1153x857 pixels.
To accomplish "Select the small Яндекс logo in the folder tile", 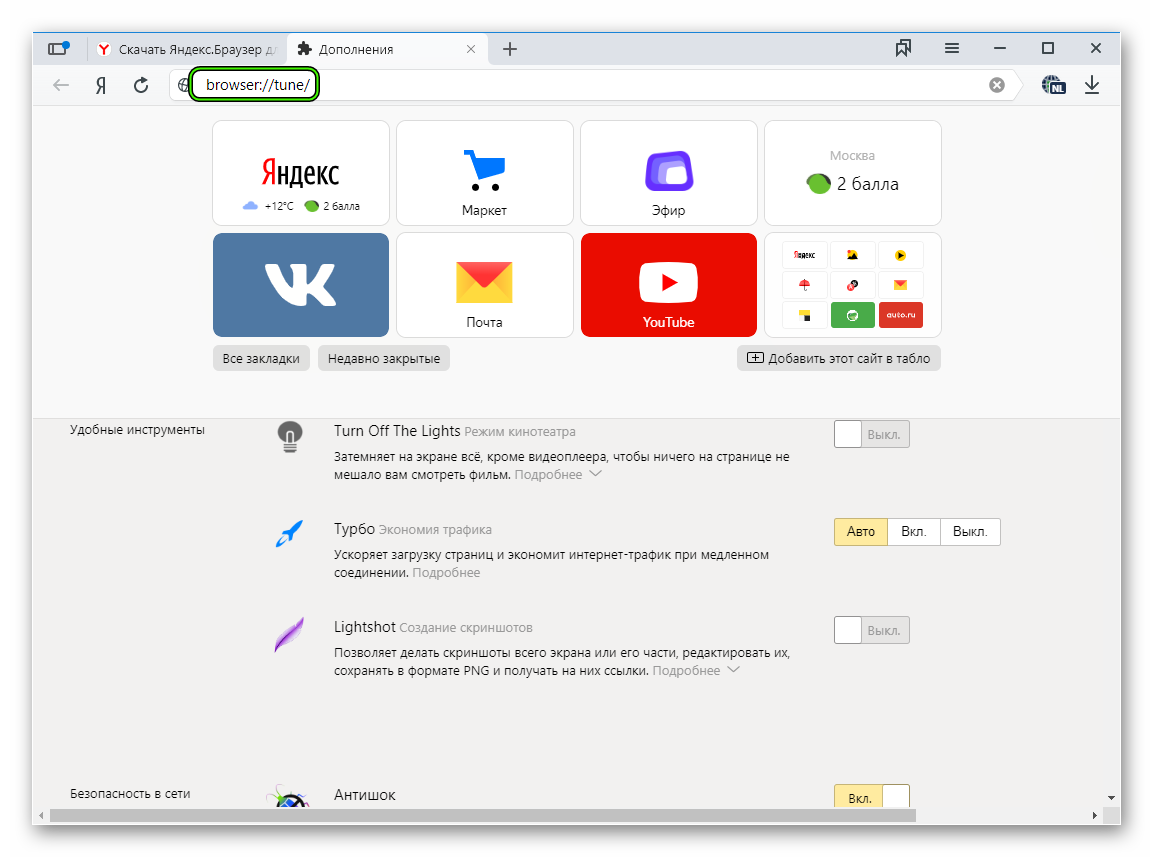I will pos(804,255).
